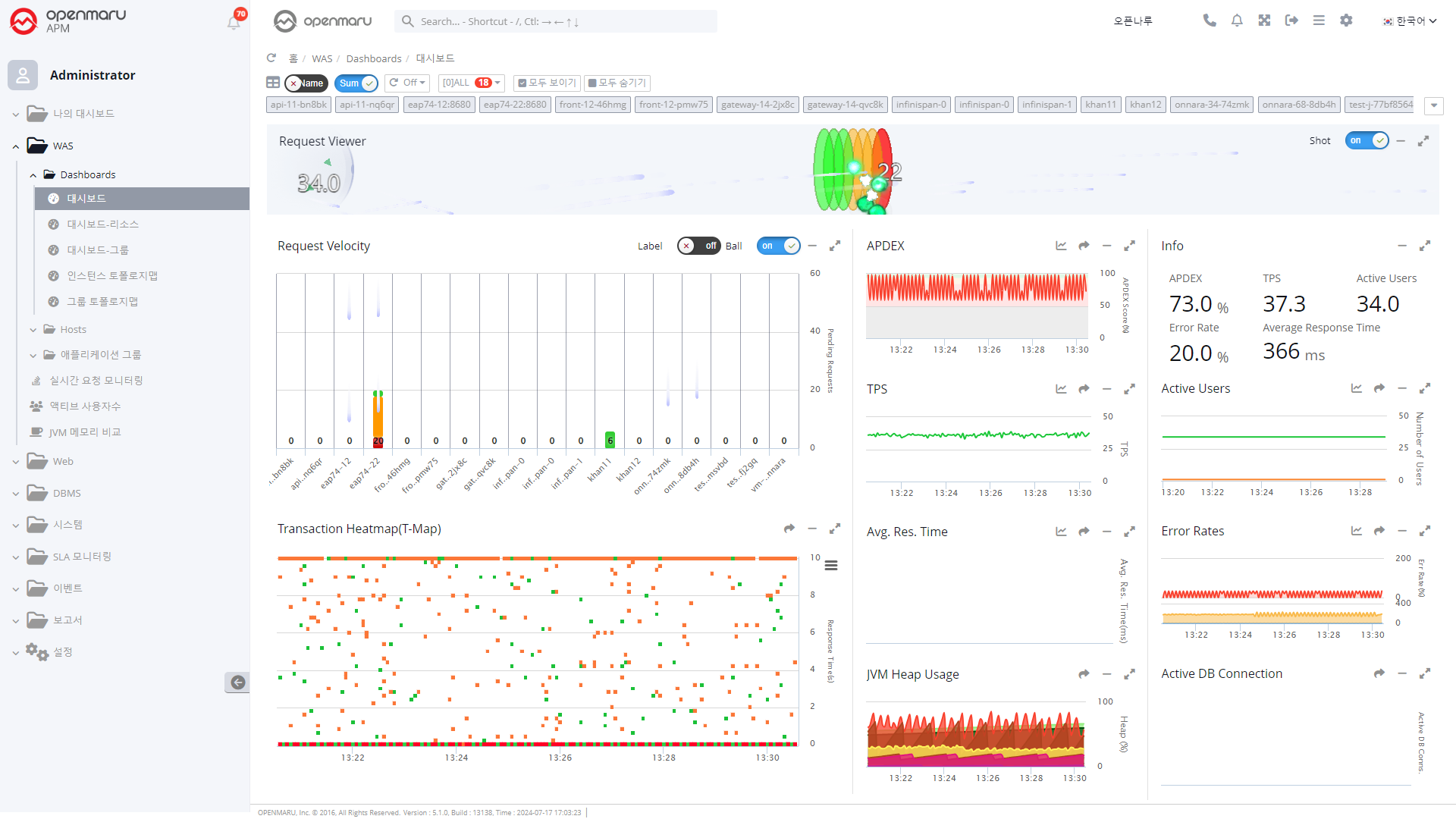Toggle the Label switch on

click(x=698, y=246)
